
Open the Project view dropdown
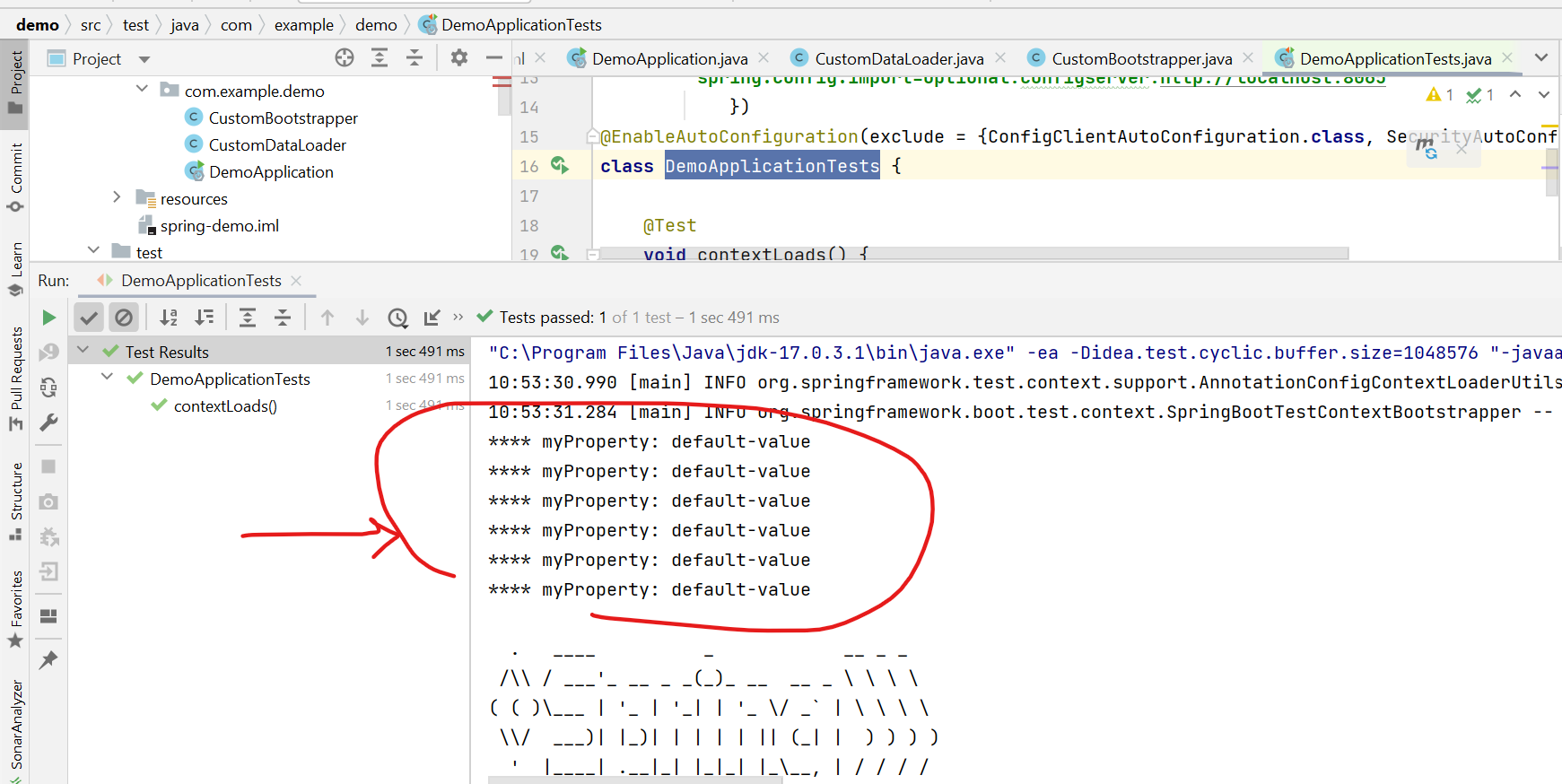coord(144,60)
